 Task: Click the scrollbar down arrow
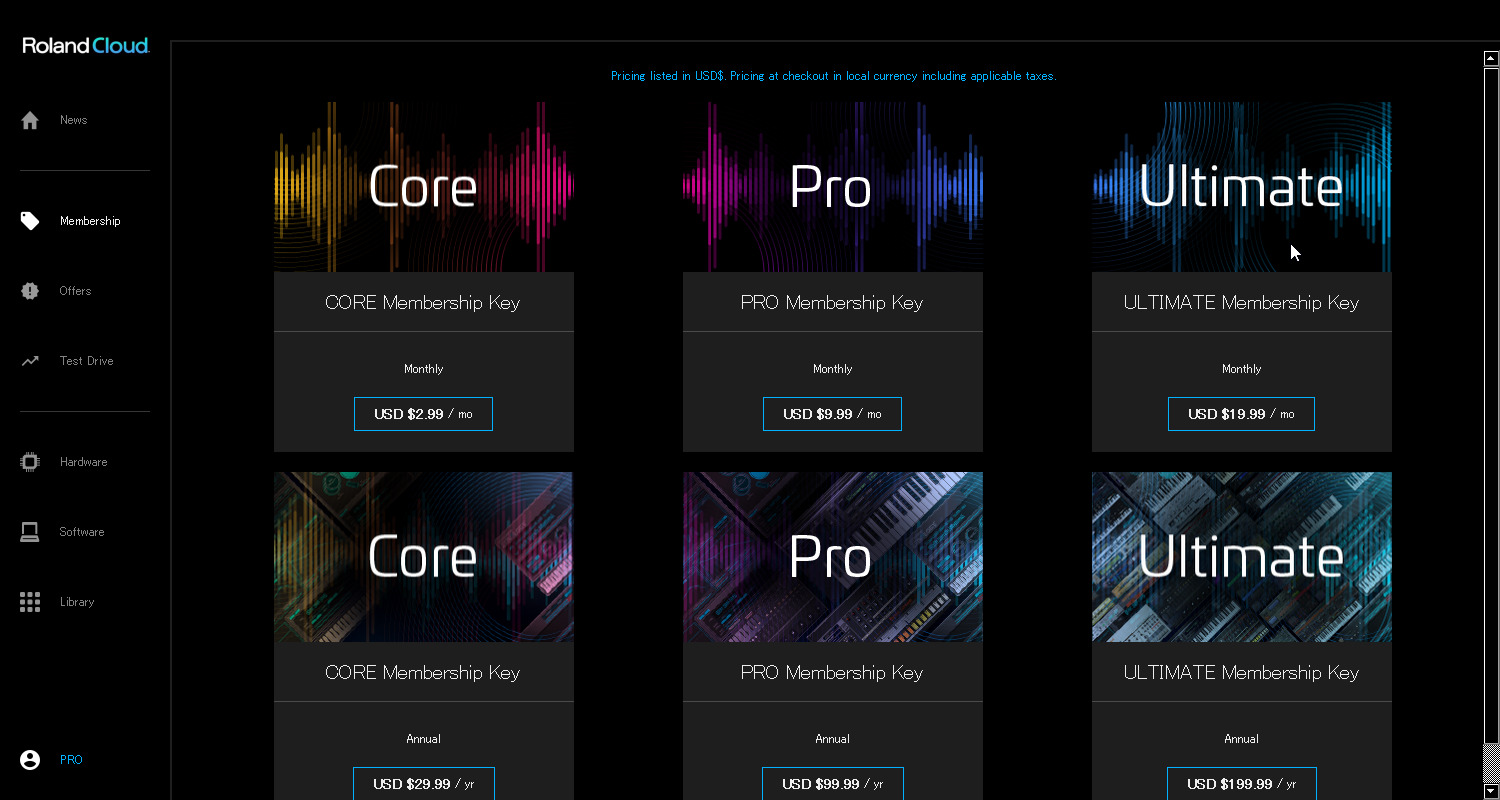click(x=1491, y=791)
